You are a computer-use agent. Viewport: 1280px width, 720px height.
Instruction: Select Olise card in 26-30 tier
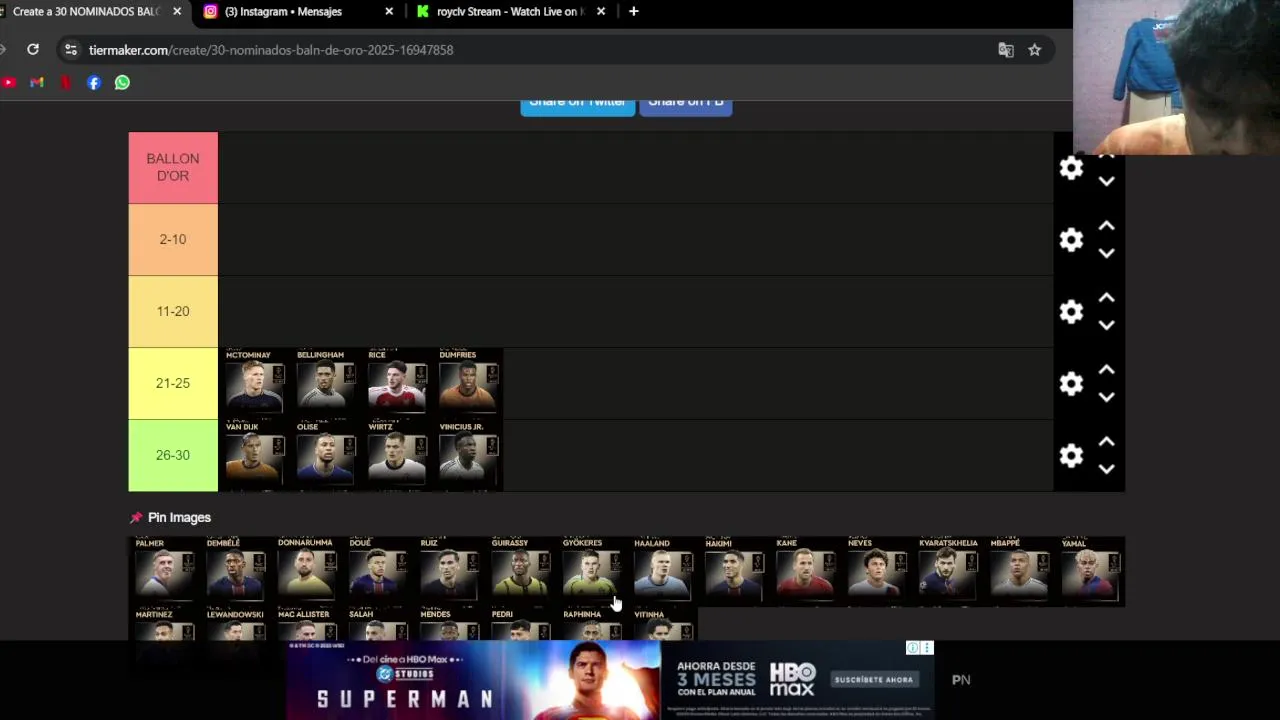click(x=325, y=456)
